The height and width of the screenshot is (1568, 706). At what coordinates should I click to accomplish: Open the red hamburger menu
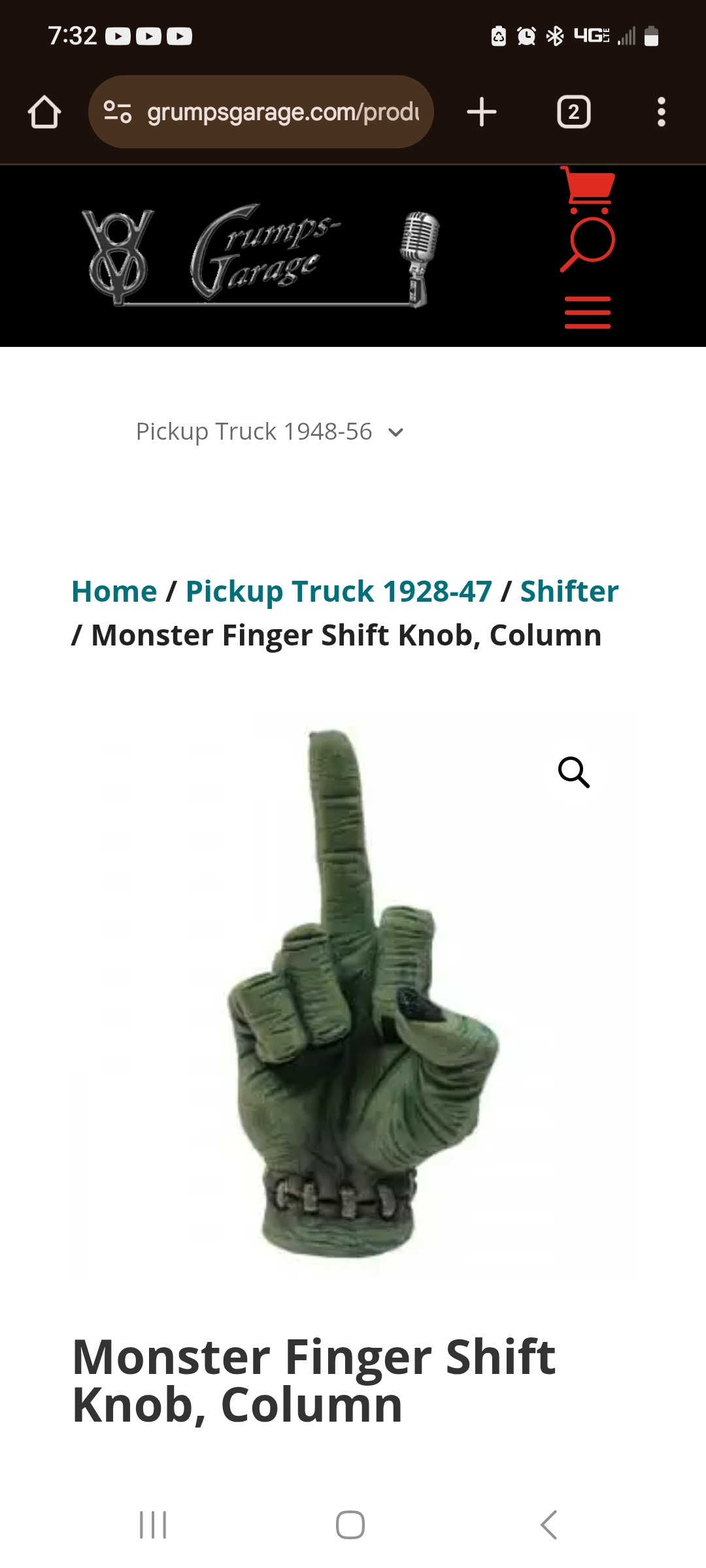point(588,312)
